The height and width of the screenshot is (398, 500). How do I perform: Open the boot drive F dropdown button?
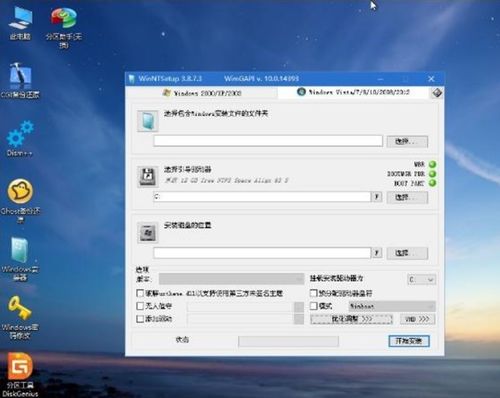tap(377, 197)
